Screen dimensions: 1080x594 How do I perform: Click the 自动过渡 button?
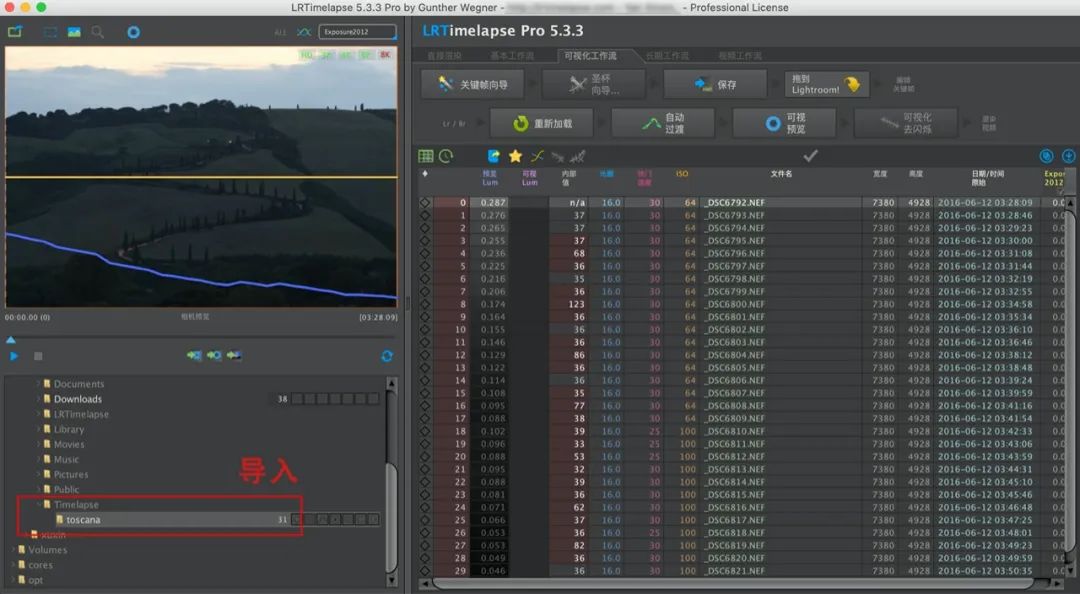pos(663,123)
